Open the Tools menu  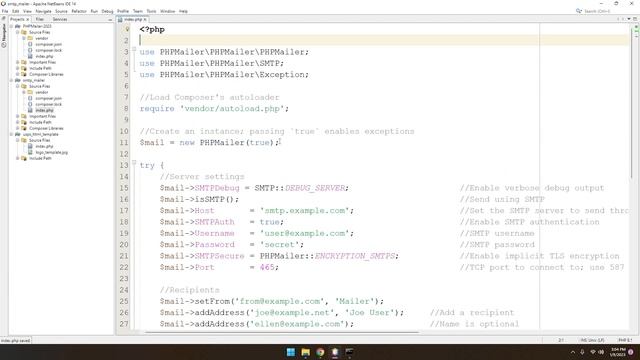(x=151, y=11)
